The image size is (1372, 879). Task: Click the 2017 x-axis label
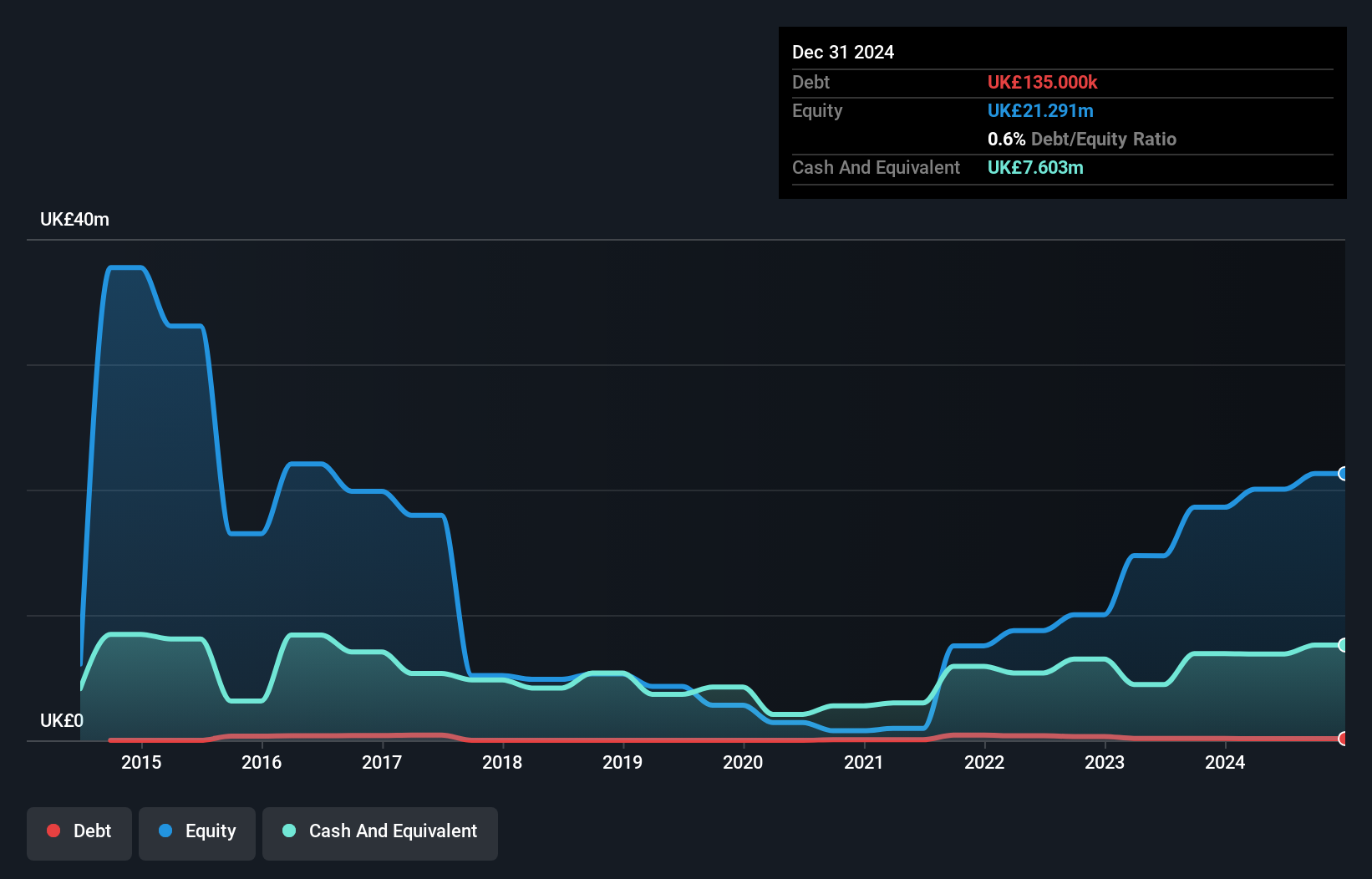(x=382, y=762)
